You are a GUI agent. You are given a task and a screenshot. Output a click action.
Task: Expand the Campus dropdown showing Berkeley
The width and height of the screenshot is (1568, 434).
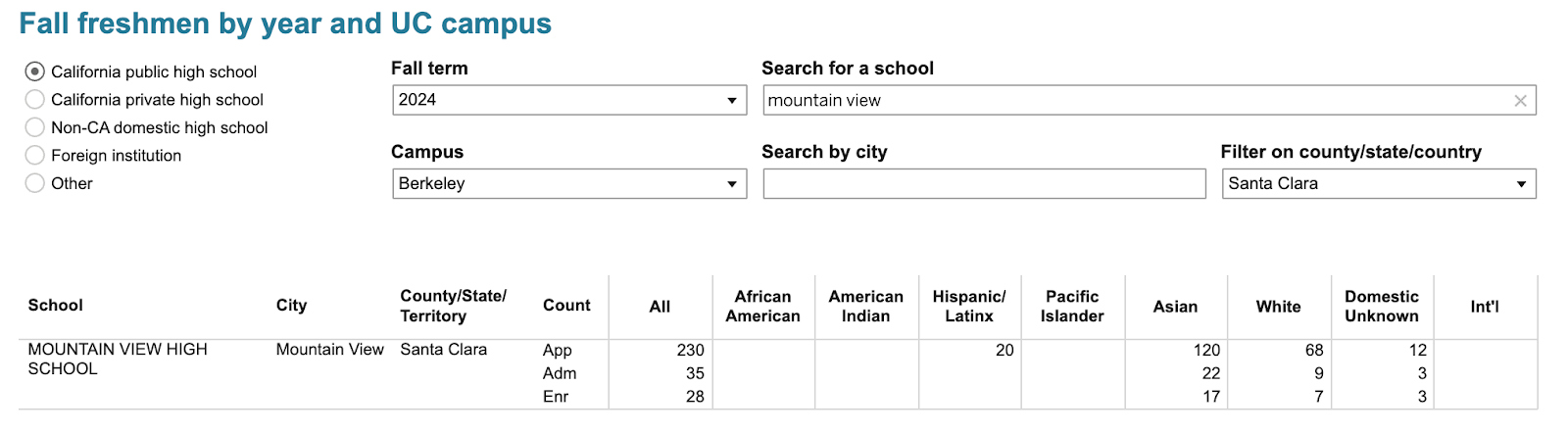[569, 184]
